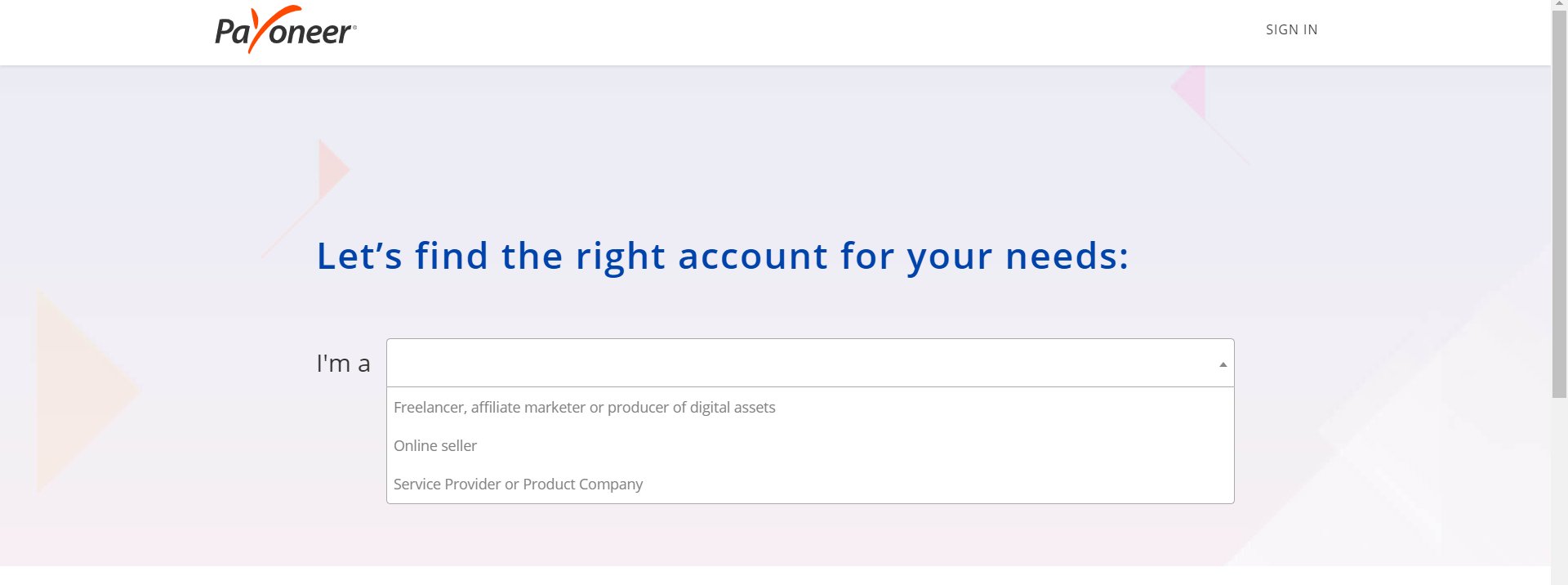
Task: Click the empty "I'm a" combo box field
Action: click(x=800, y=363)
